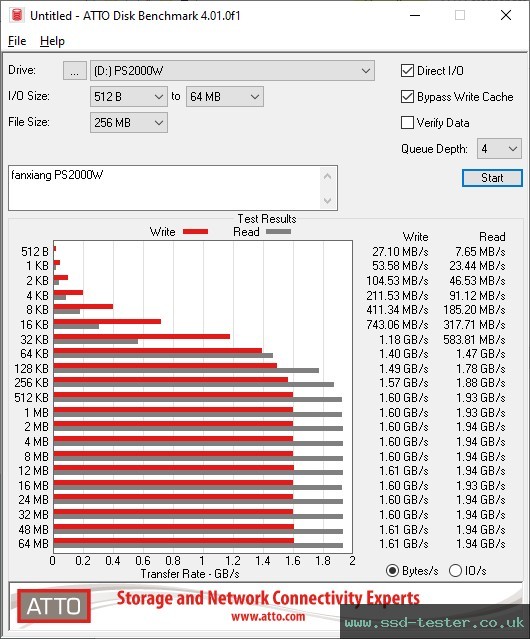Expand the I/O Size end dropdown 64 MB
Screen dimensions: 530x639
224,97
